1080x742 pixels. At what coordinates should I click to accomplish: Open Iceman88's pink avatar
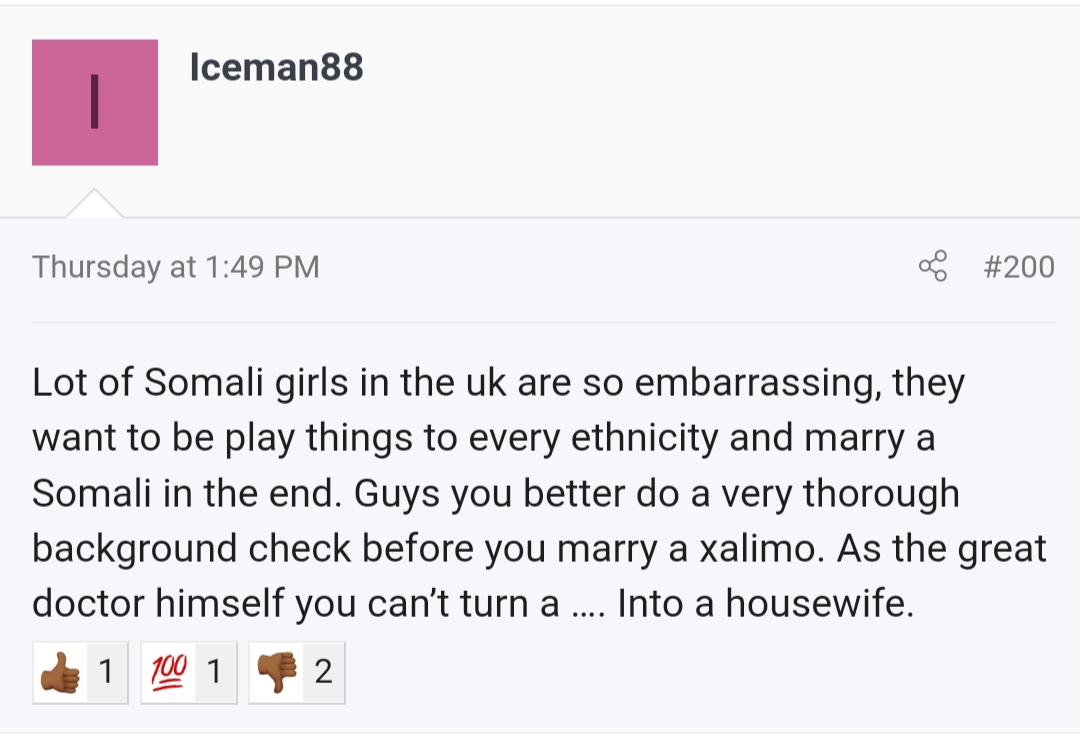pos(95,102)
